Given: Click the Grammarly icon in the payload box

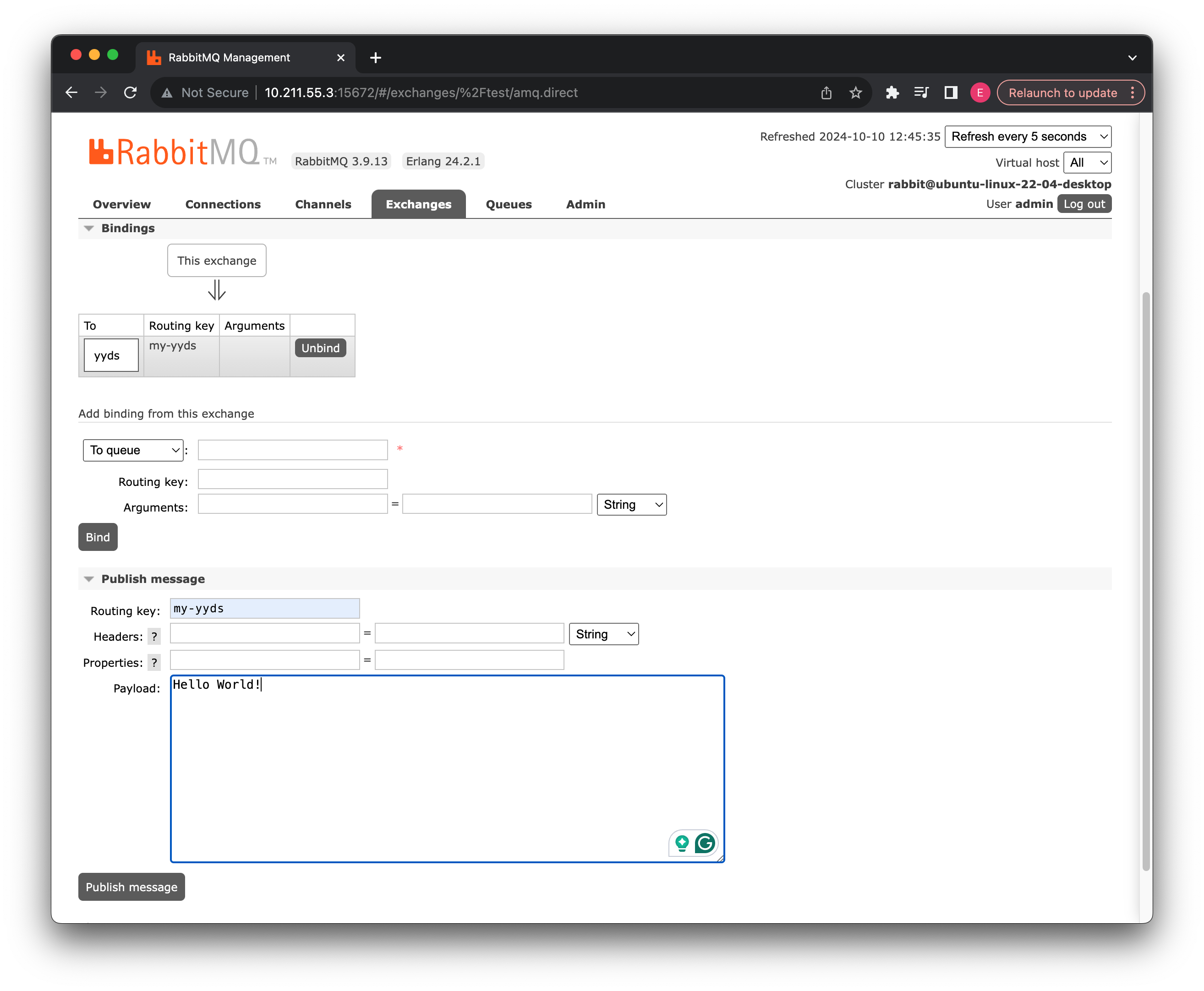Looking at the screenshot, I should click(x=705, y=843).
